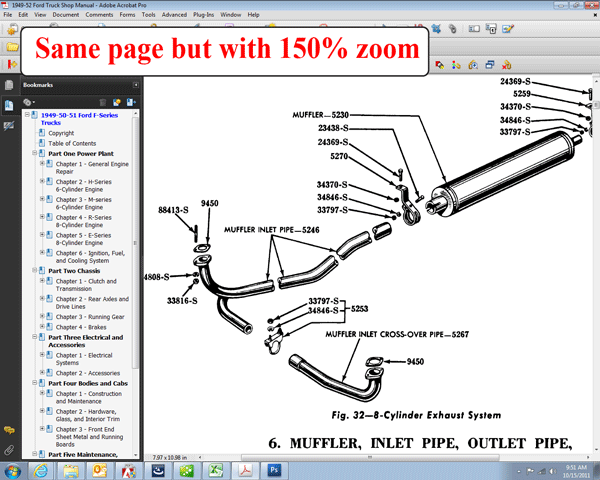This screenshot has height=480, width=600.
Task: Open the Document menu
Action: [66, 15]
